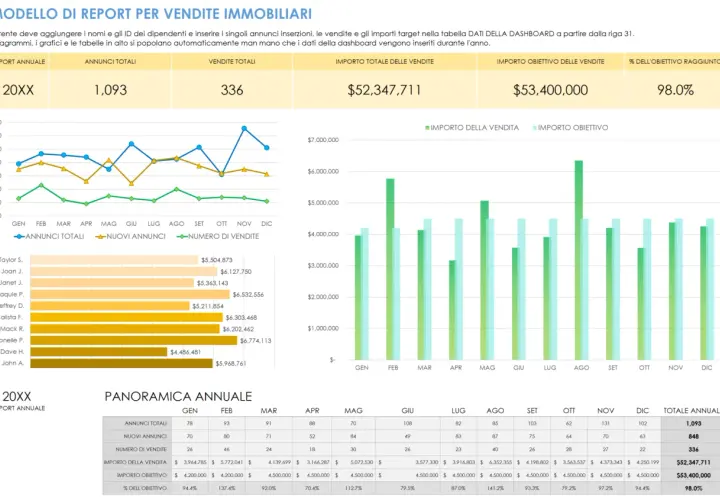Select the report title 'MODELLO DI REPORT PER VENDITE IMMOBILIARI'
720x500 pixels.
click(x=156, y=14)
